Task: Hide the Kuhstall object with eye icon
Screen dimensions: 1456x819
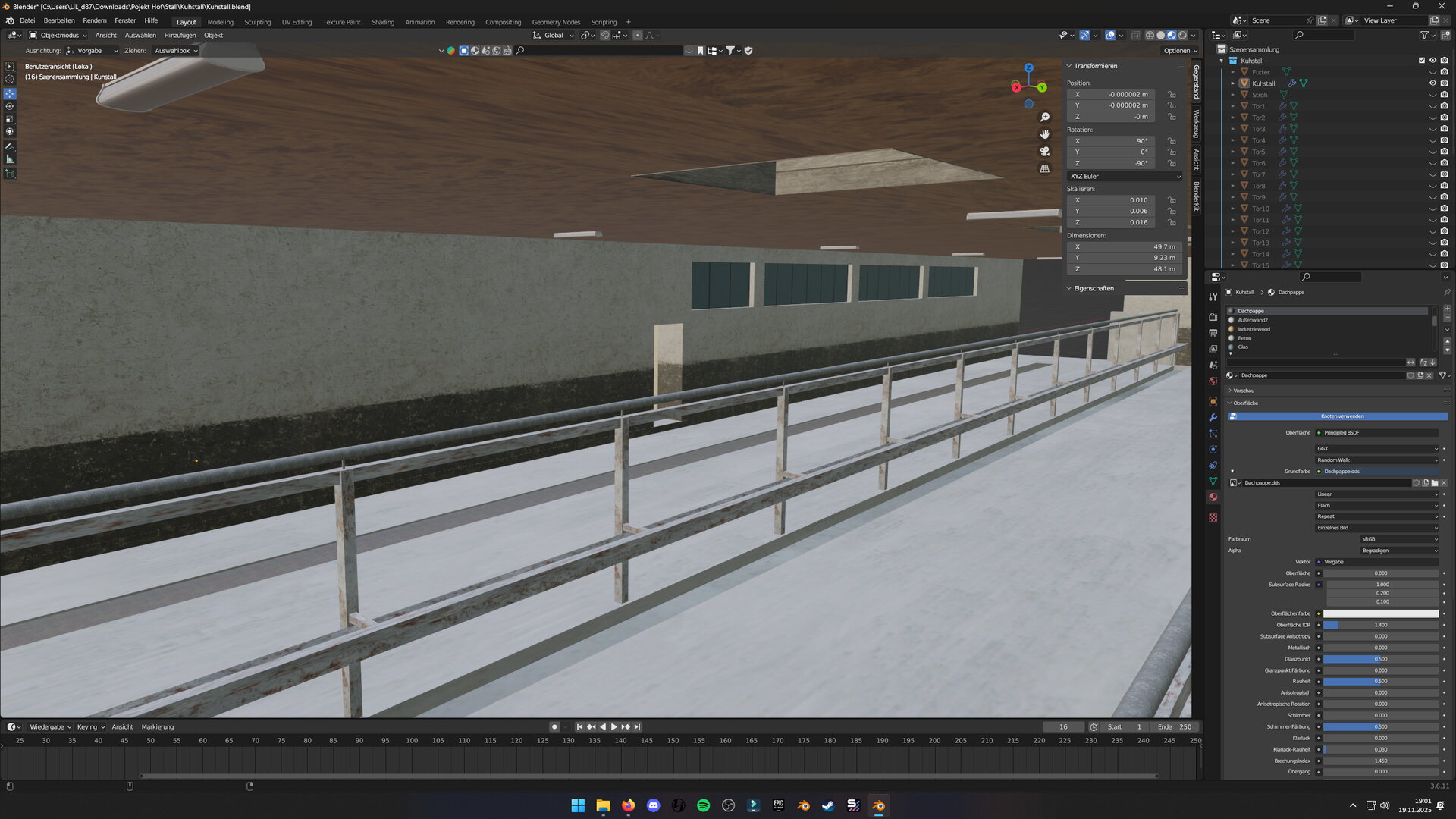Action: (x=1432, y=83)
